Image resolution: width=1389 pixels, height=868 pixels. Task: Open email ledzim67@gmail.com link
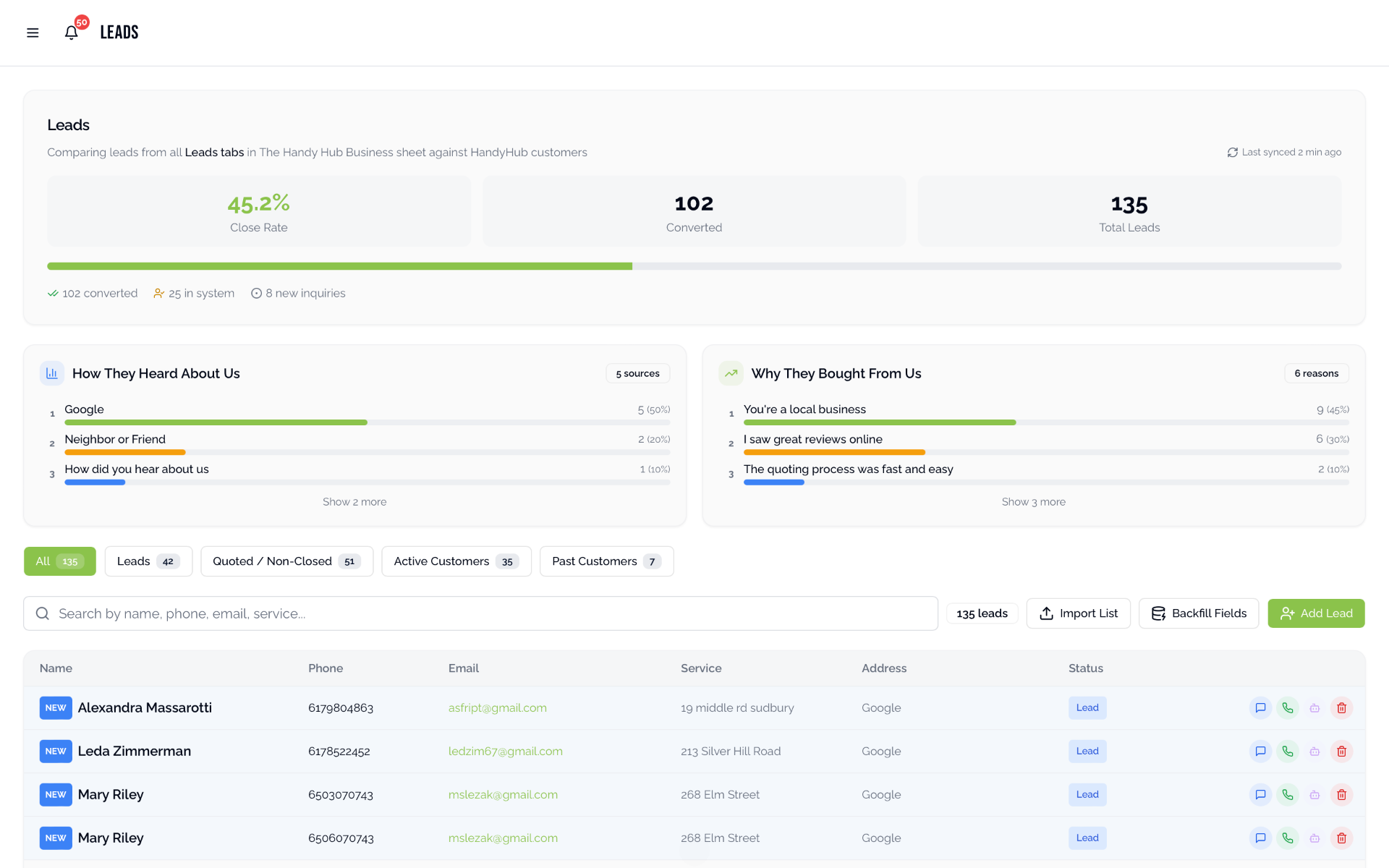pos(506,752)
